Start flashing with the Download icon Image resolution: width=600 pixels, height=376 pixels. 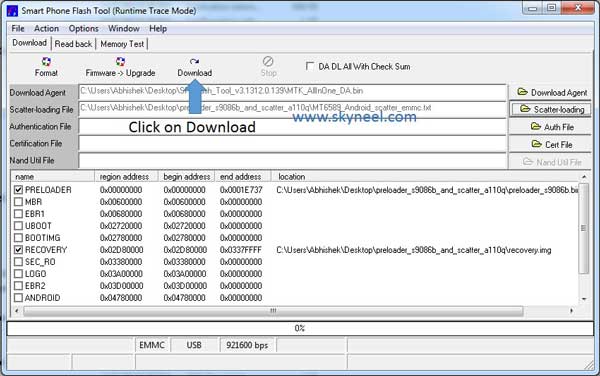point(194,61)
